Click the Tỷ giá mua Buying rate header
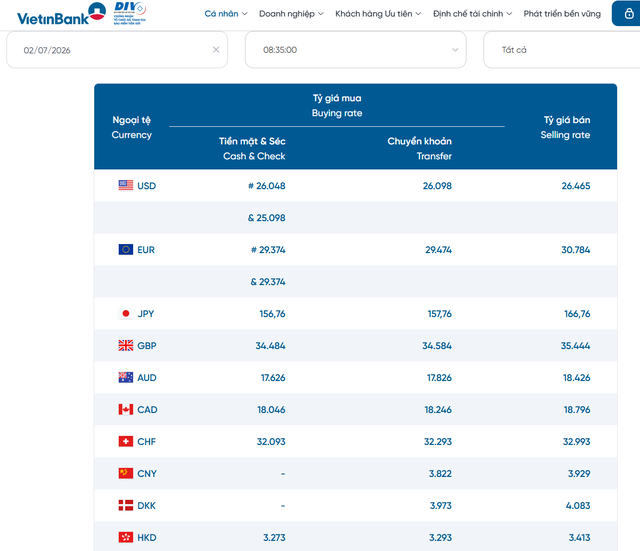This screenshot has width=640, height=551. tap(337, 105)
